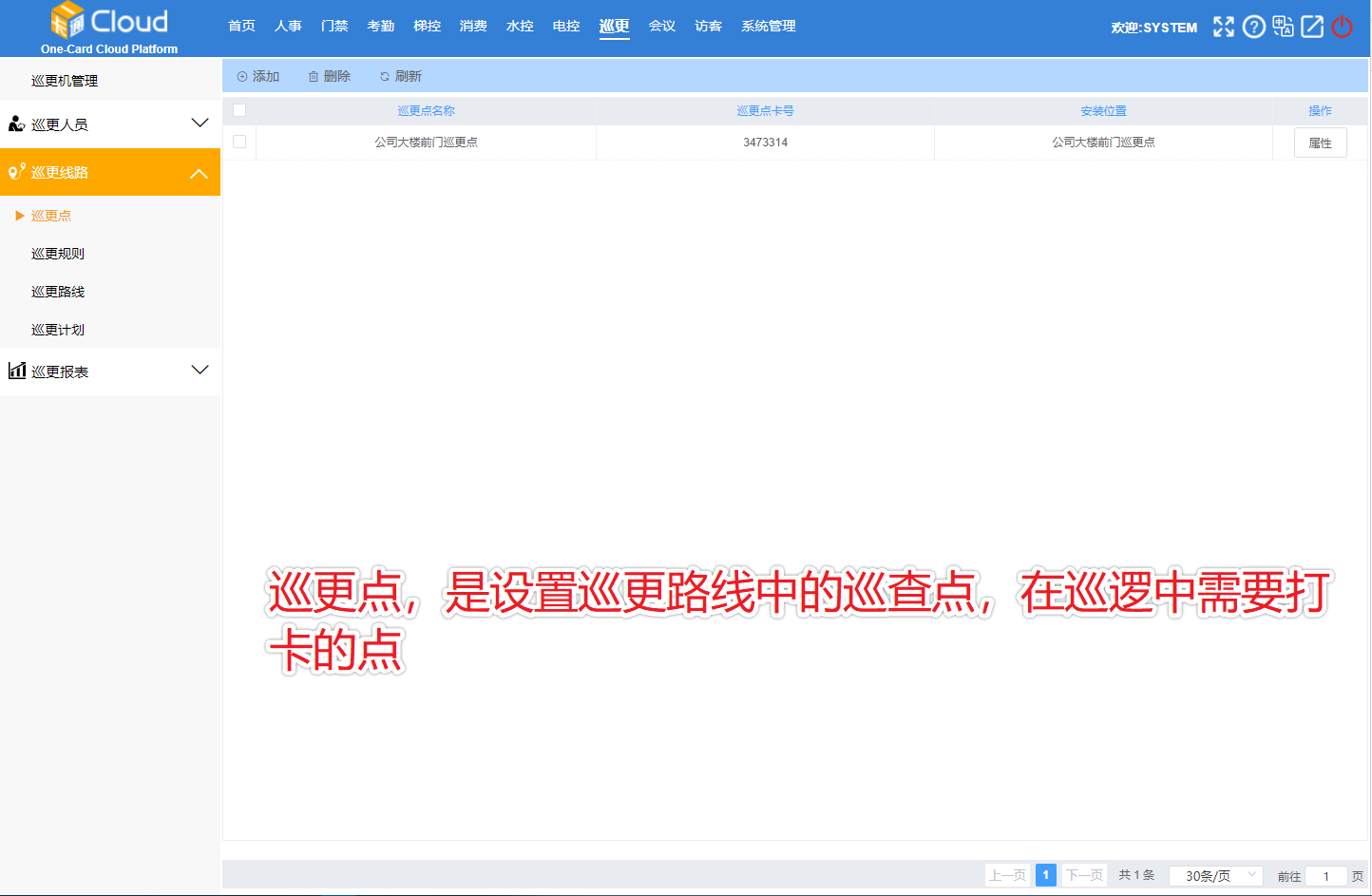The height and width of the screenshot is (896, 1372).
Task: Click the 上一页 pagination button
Action: 1007,875
